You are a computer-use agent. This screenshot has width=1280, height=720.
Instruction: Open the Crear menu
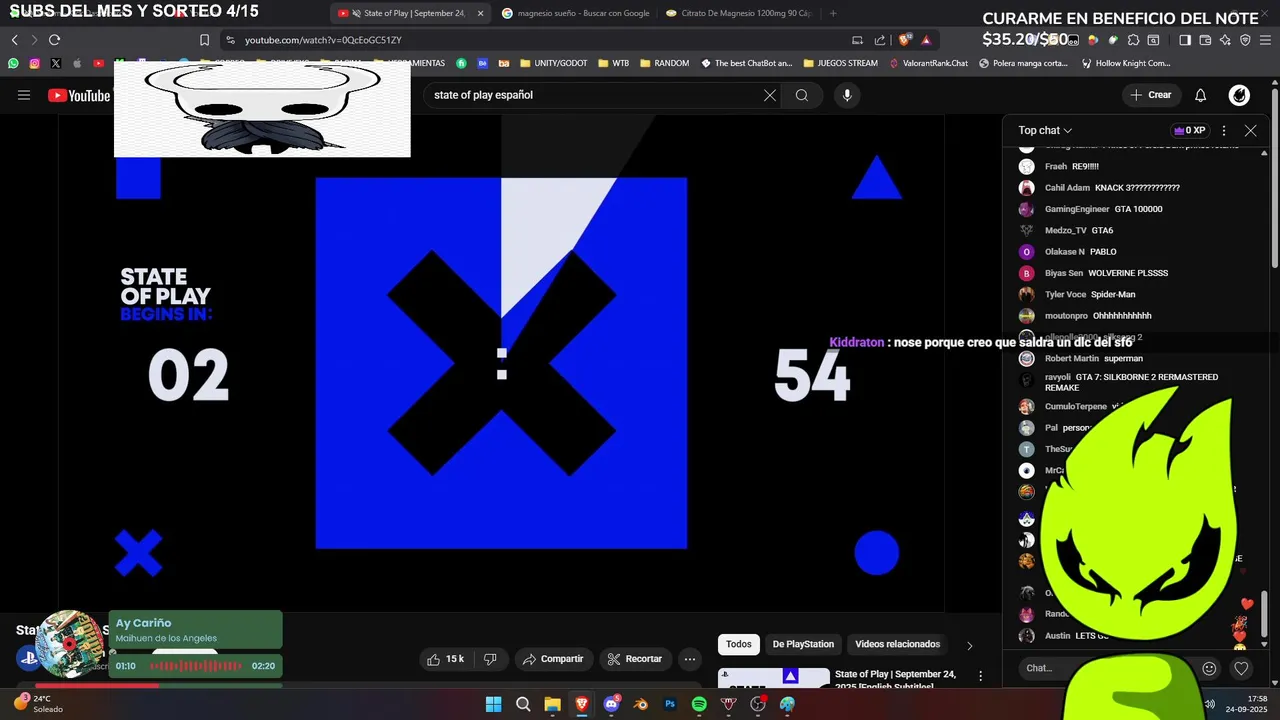[x=1150, y=95]
